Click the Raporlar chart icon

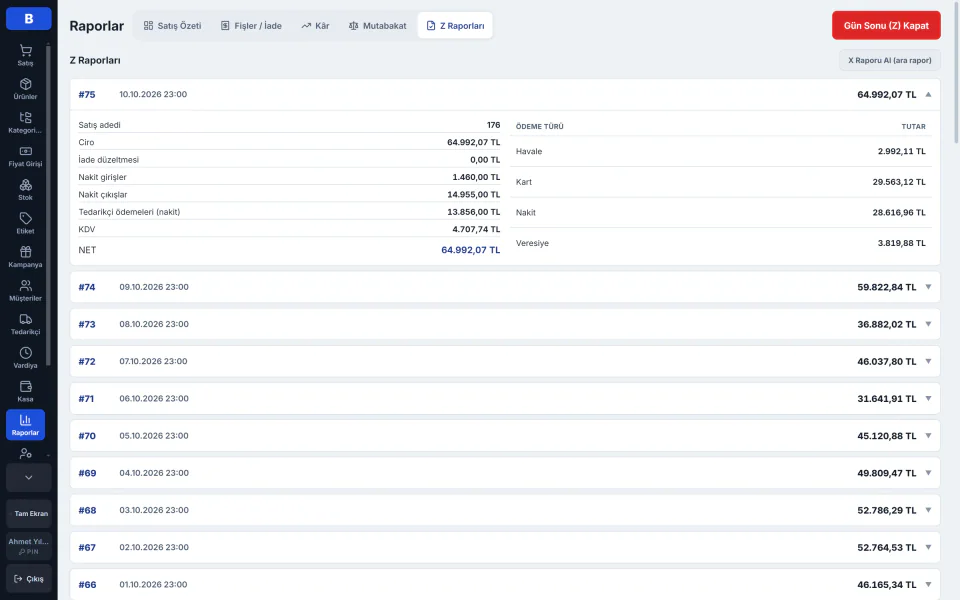pyautogui.click(x=25, y=420)
